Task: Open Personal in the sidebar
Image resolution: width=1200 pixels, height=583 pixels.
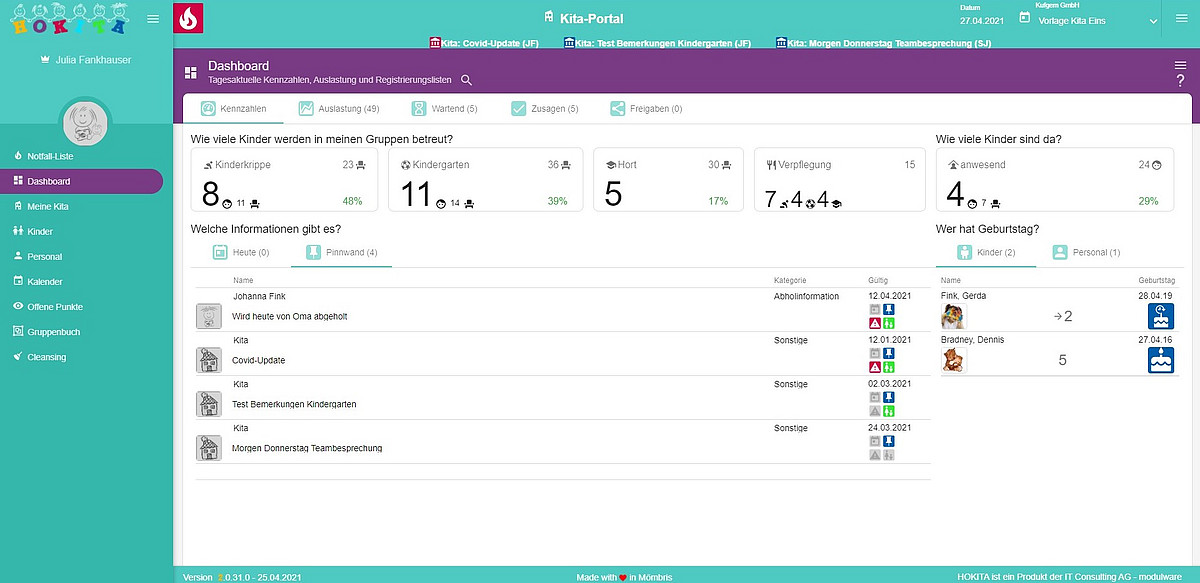Action: (x=44, y=256)
